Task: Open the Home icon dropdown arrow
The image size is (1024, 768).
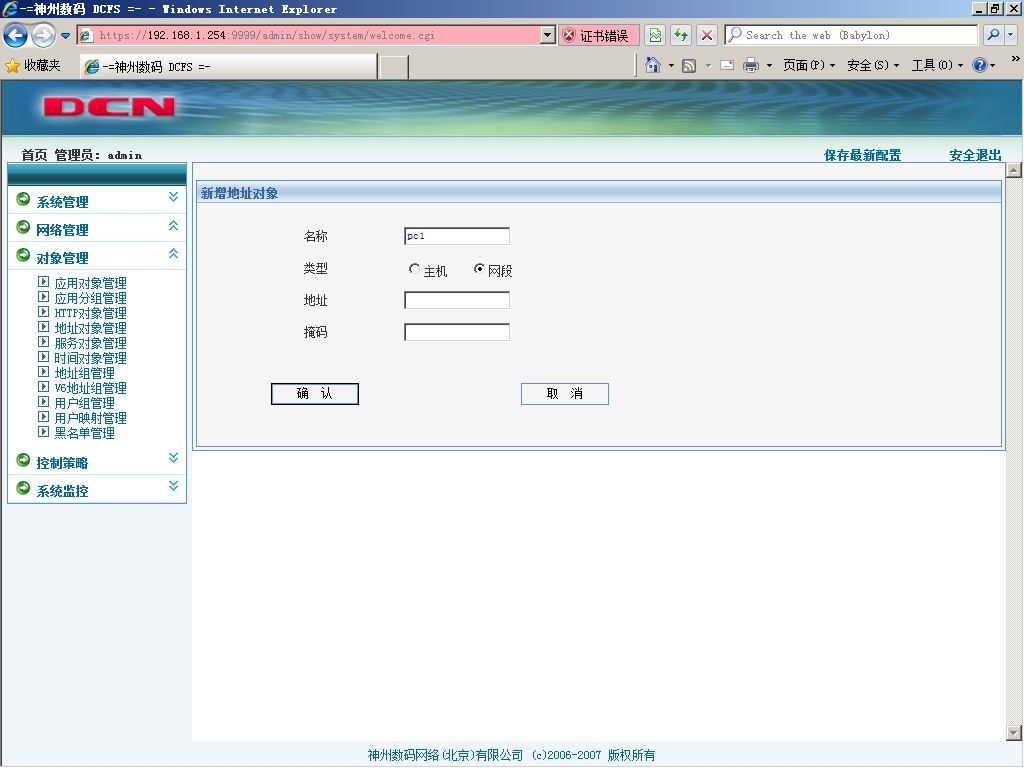Action: pyautogui.click(x=671, y=65)
